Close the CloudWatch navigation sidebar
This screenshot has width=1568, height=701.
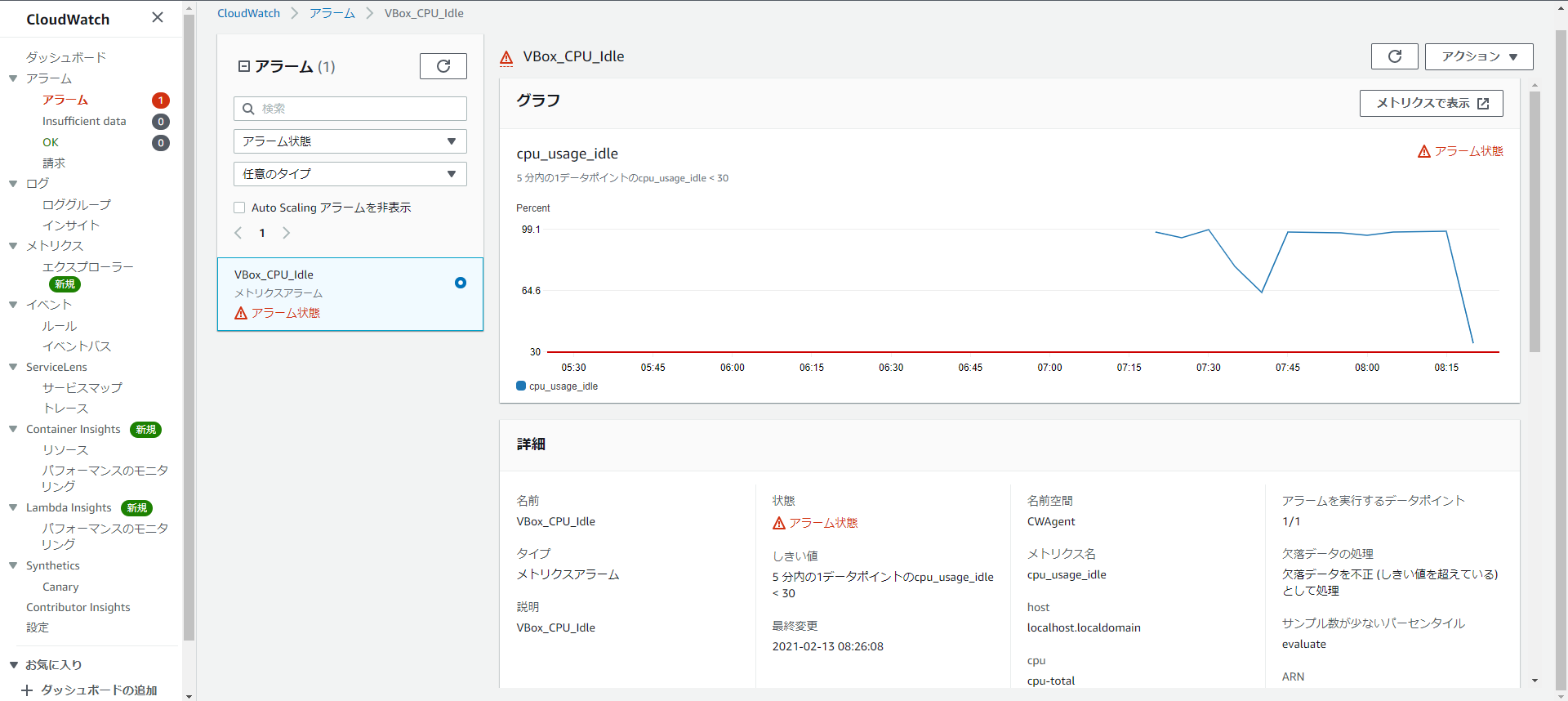158,17
